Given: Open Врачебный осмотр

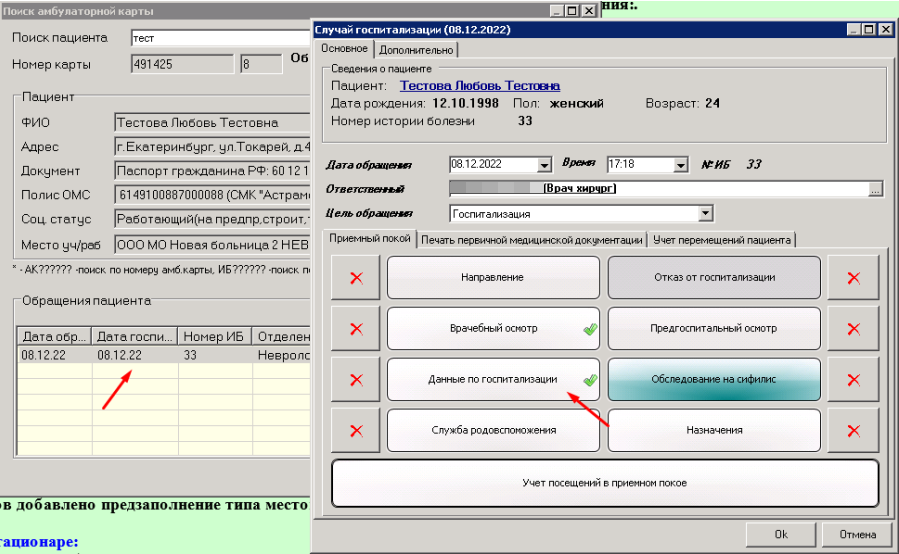Looking at the screenshot, I should point(493,329).
